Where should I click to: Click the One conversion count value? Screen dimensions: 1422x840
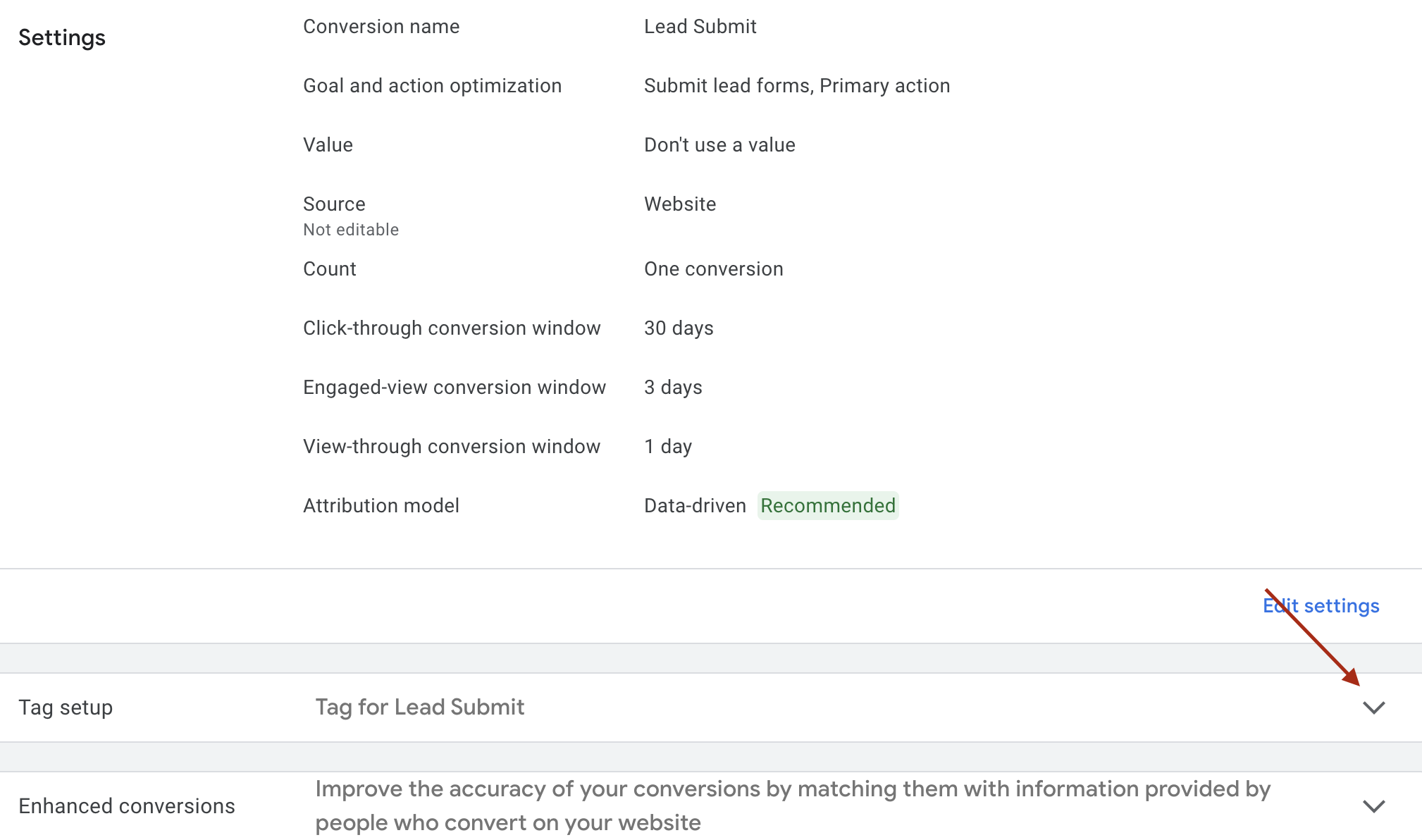(713, 269)
